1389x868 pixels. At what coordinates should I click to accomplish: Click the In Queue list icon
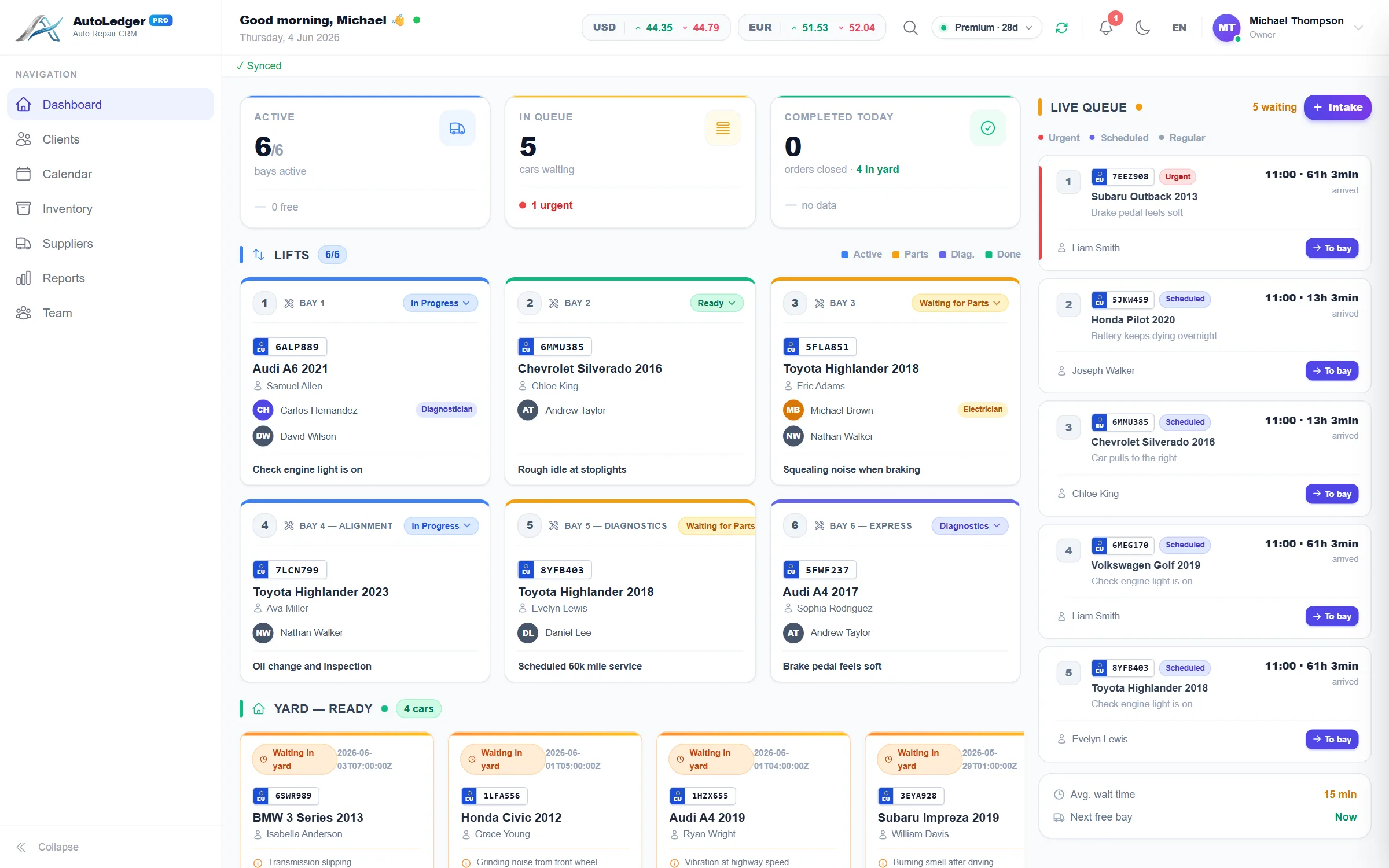tap(723, 128)
